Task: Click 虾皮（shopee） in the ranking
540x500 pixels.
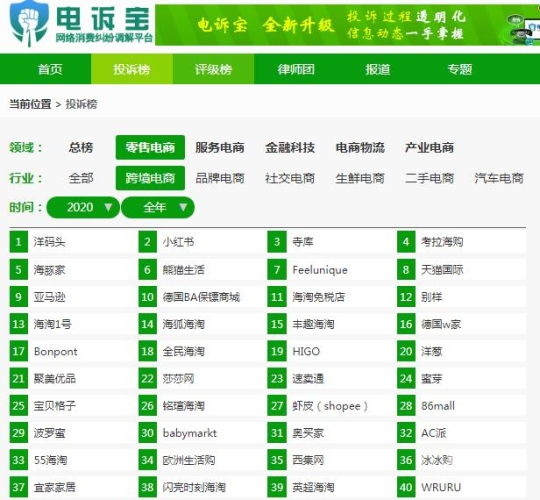Action: [330, 406]
